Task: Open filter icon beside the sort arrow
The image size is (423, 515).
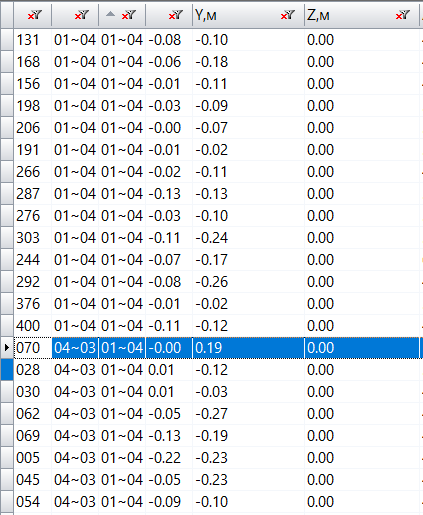Action: coord(129,15)
